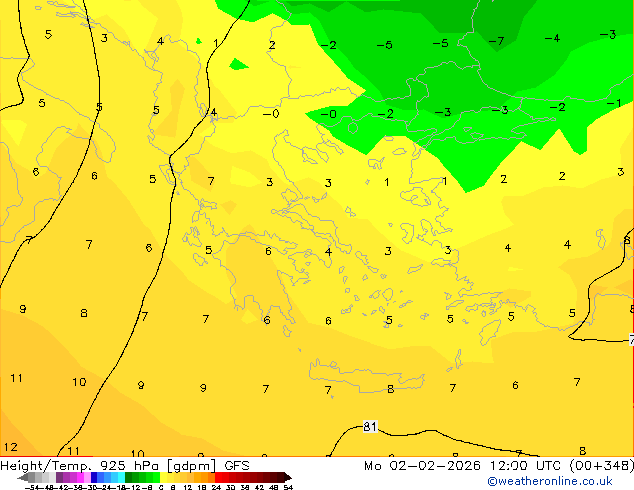Viewport: 634px width, 490px height.
Task: Click the 12:00 UTC time text
Action: click(526, 466)
